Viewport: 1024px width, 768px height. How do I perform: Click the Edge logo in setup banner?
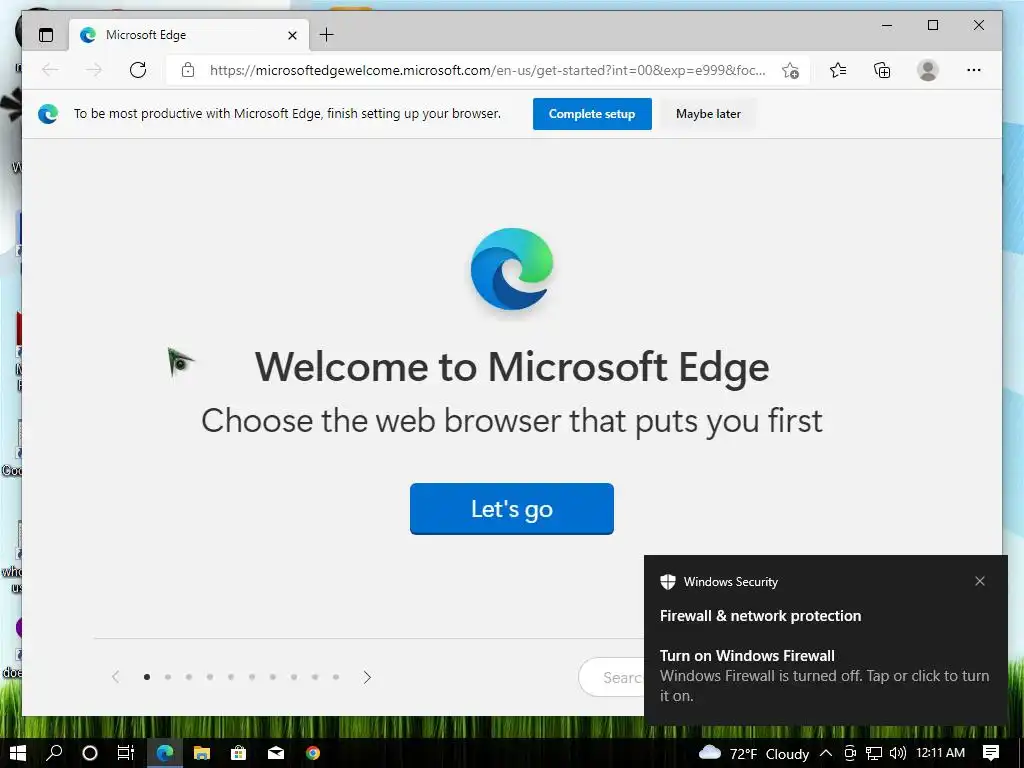point(48,114)
